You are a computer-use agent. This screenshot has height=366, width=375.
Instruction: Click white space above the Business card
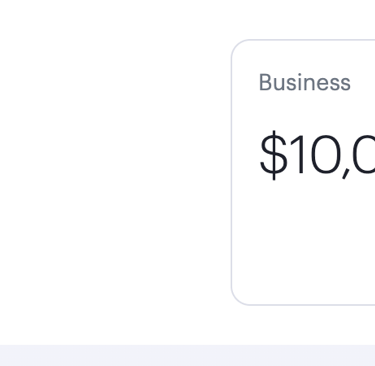pyautogui.click(x=303, y=19)
